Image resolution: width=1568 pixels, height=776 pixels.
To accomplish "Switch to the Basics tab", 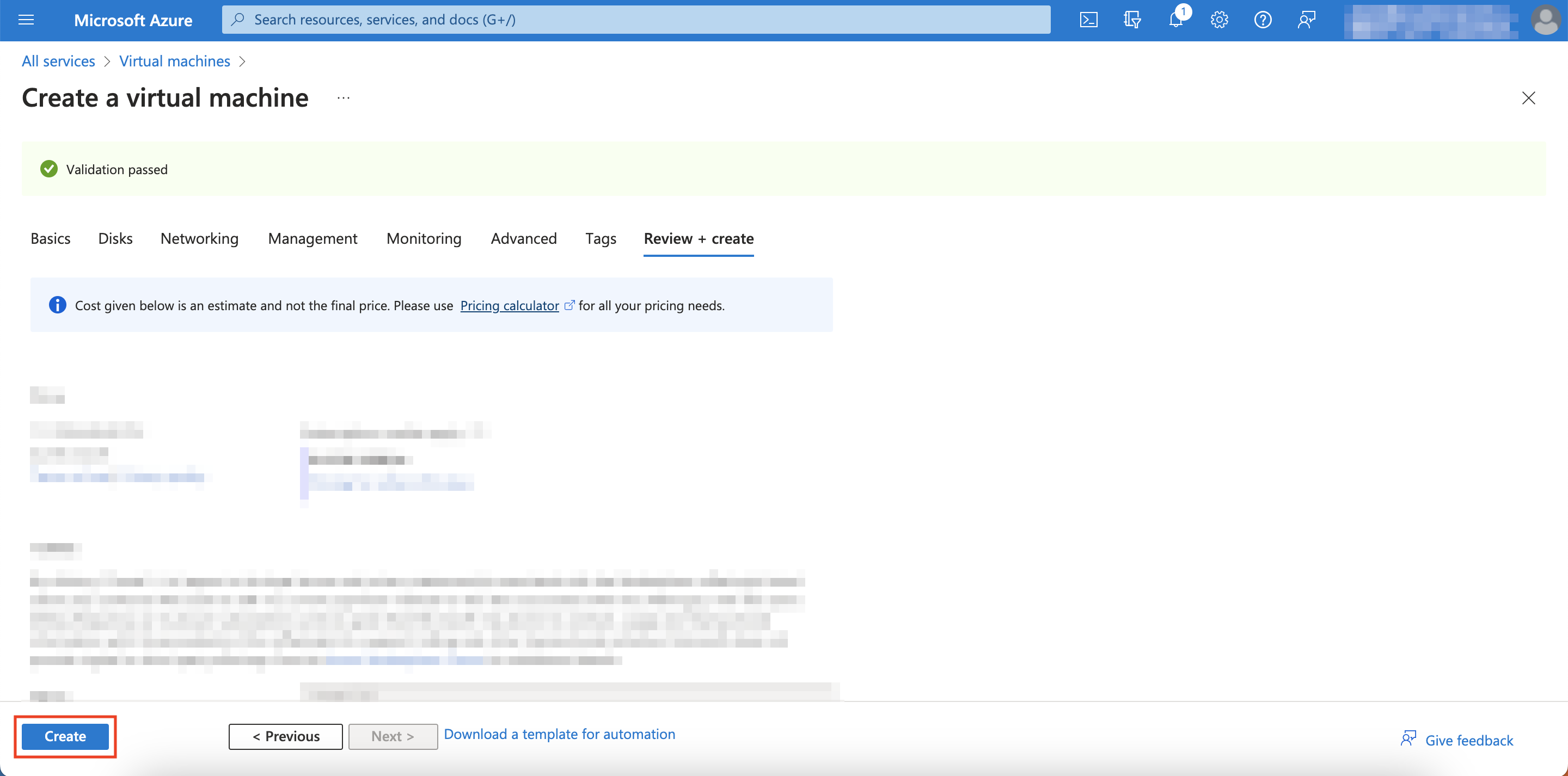I will pos(51,238).
